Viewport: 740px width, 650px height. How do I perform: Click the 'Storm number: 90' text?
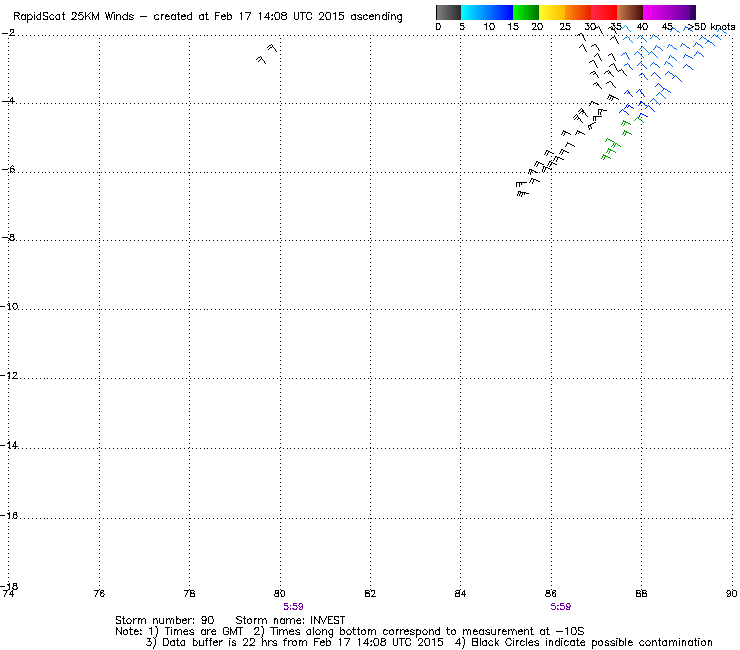click(165, 620)
